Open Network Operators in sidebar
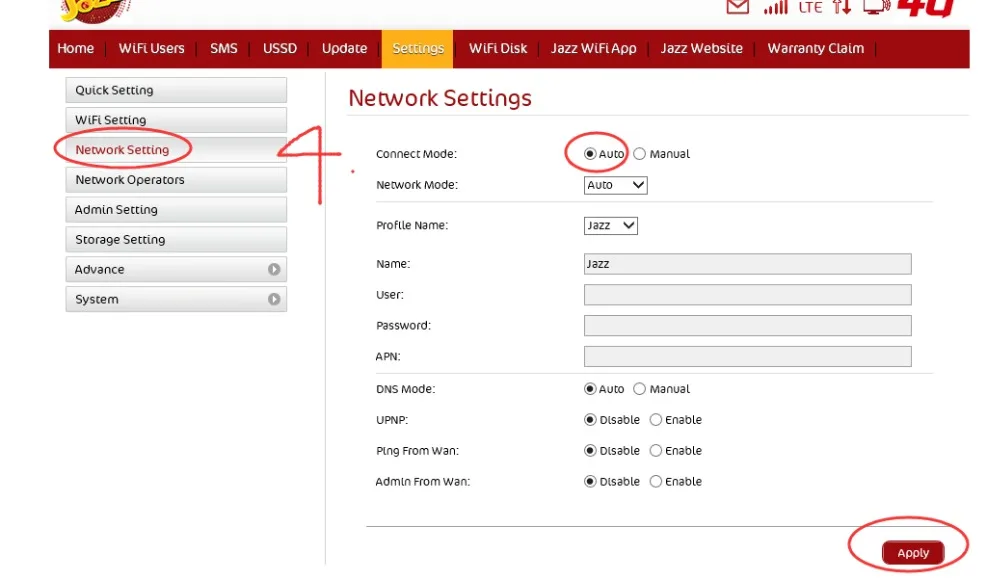The image size is (1000, 580). click(x=176, y=180)
